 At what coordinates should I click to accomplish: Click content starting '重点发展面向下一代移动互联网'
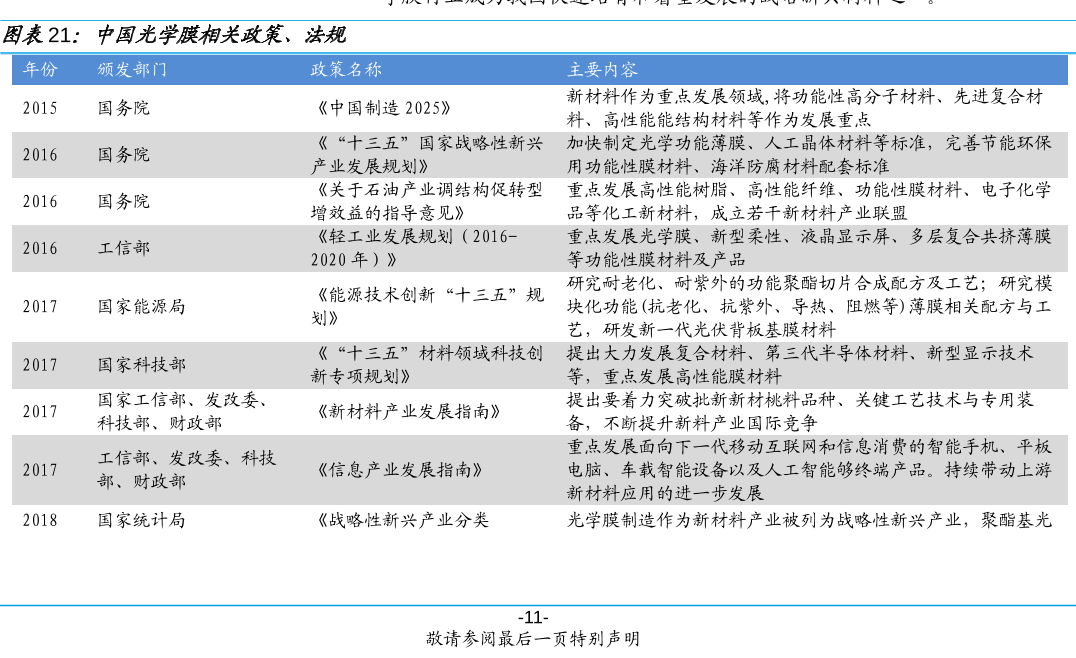[809, 469]
